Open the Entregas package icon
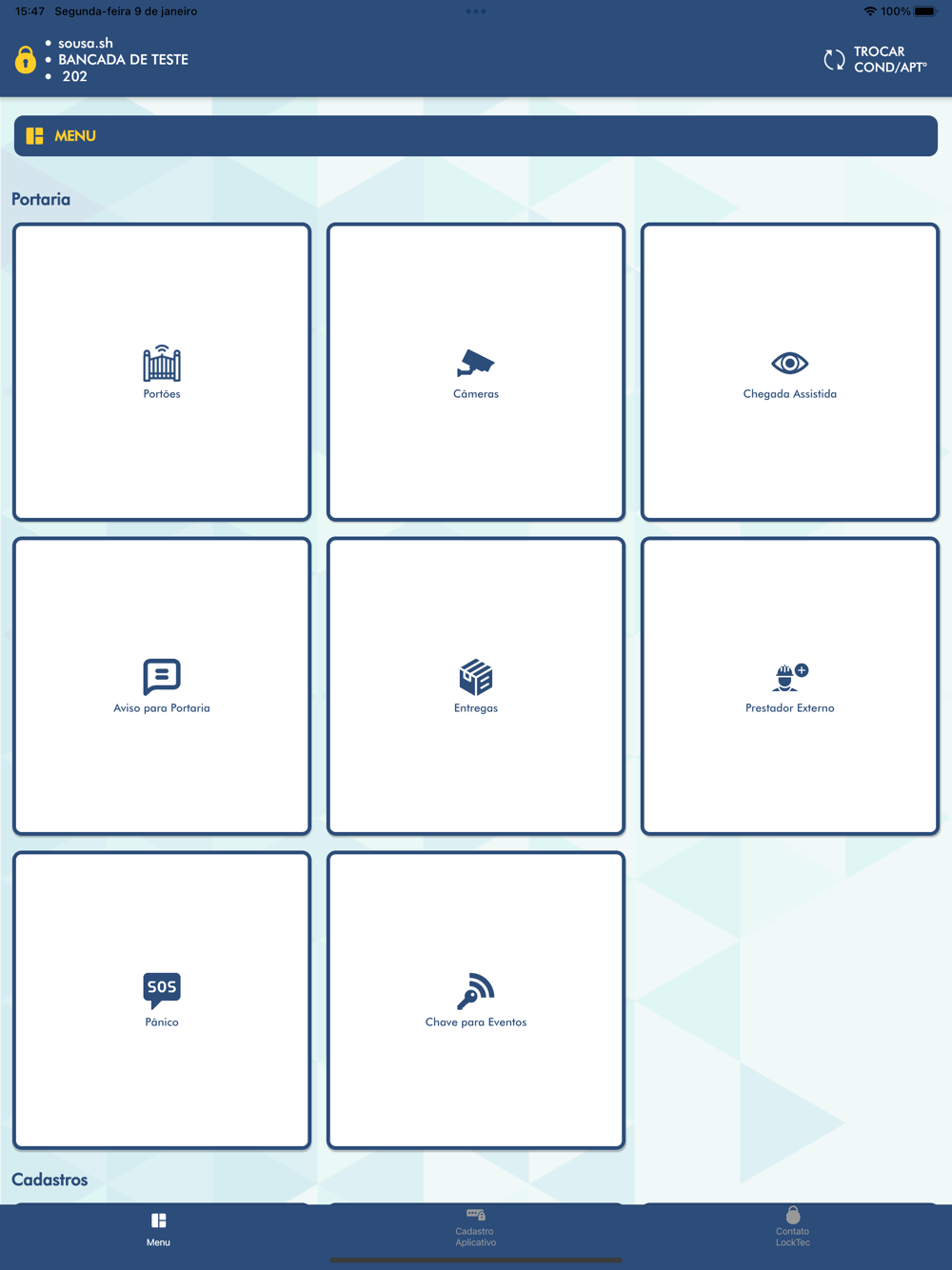Viewport: 952px width, 1270px height. [x=476, y=677]
